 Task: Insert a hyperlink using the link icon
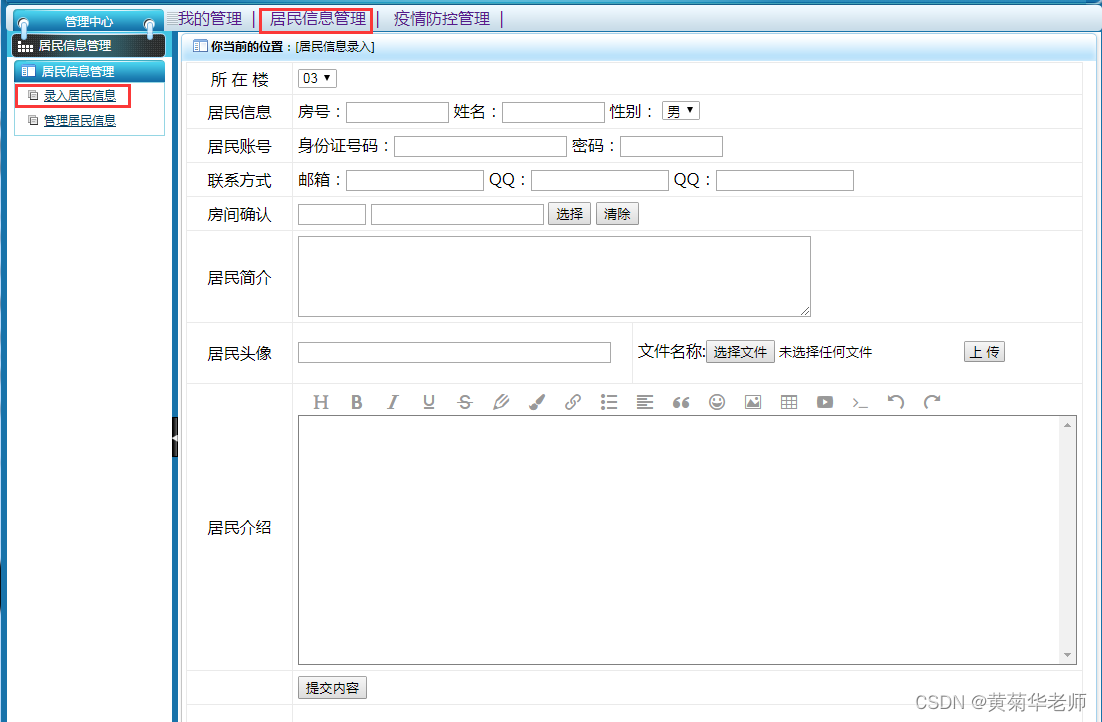tap(573, 402)
